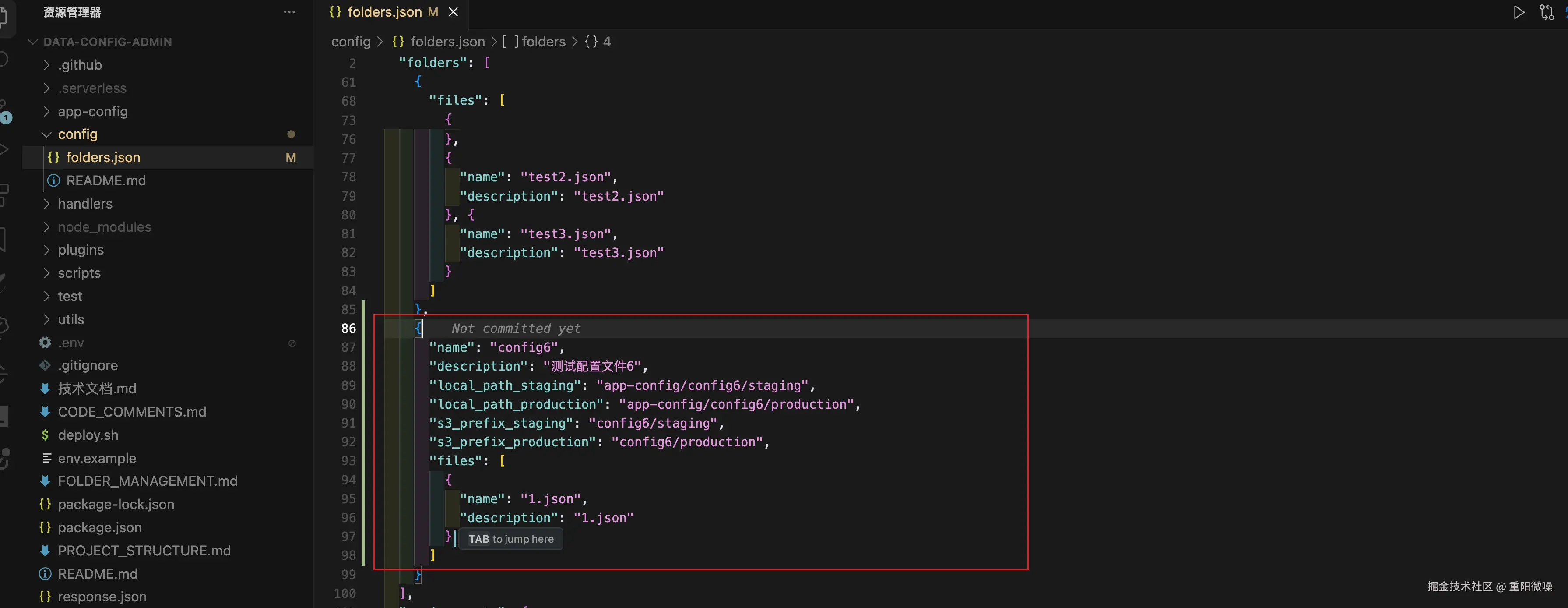
Task: Open package.json in the explorer
Action: tap(99, 527)
